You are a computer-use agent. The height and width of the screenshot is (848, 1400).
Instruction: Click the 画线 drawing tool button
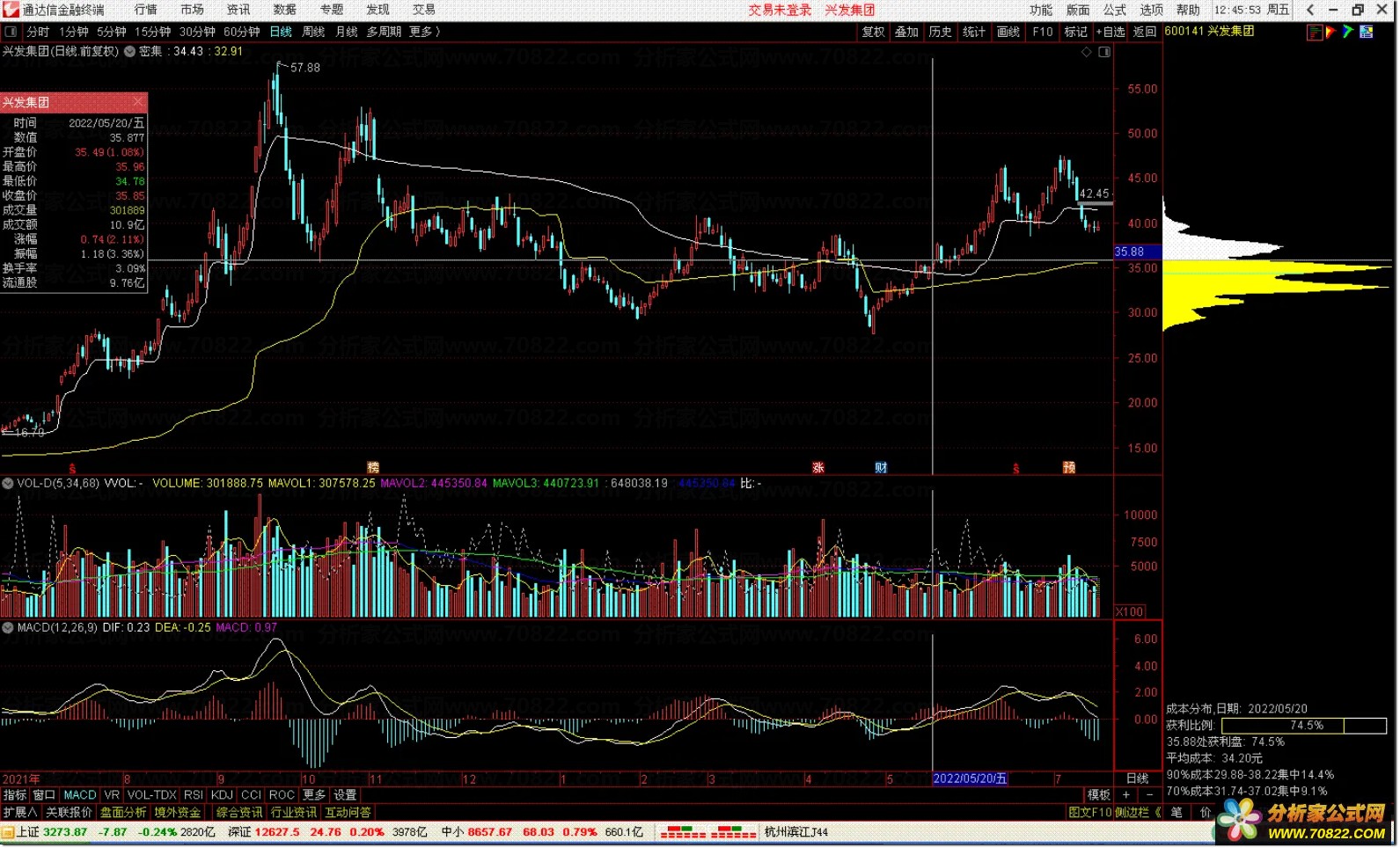[x=1008, y=32]
